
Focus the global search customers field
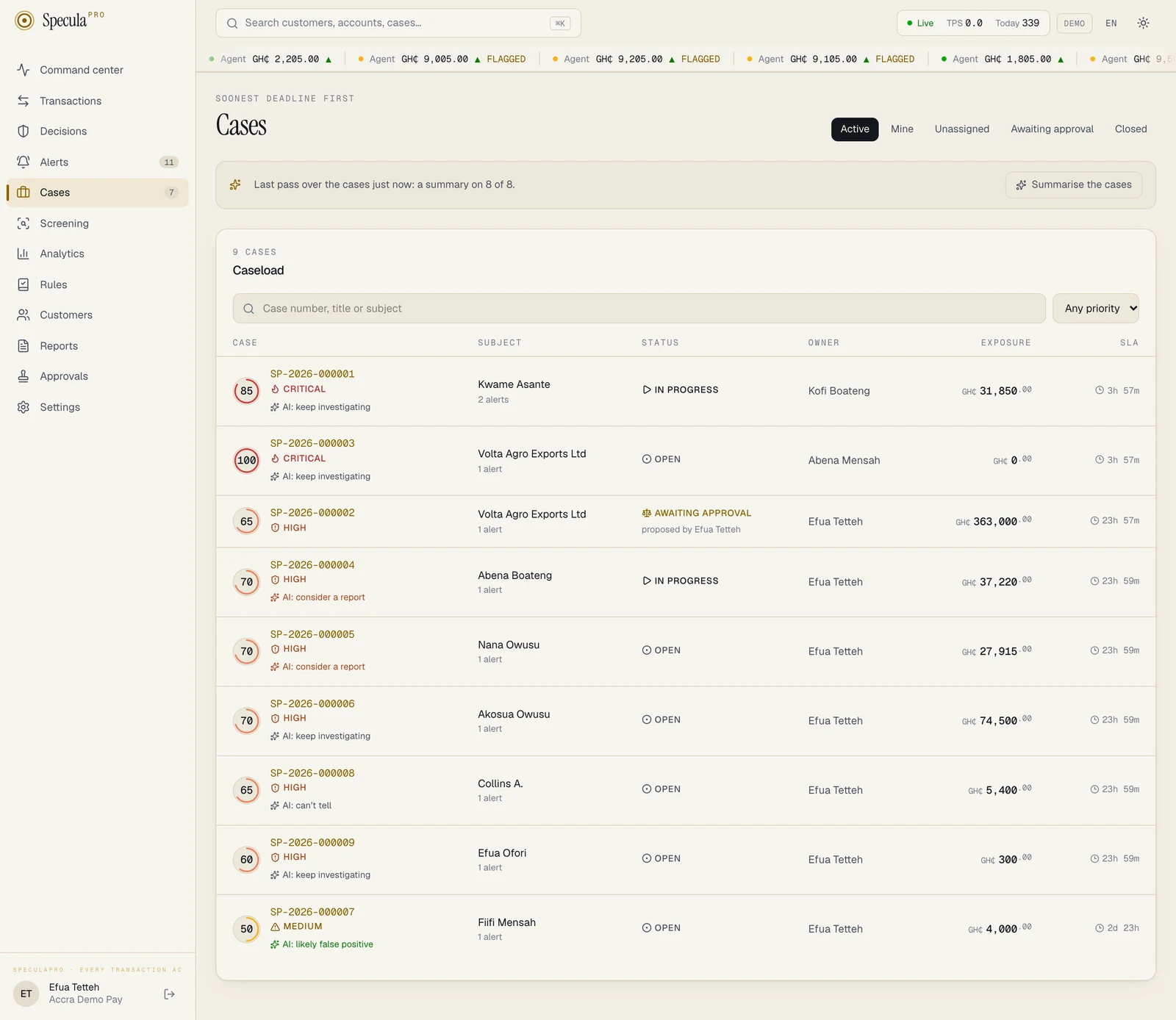coord(398,23)
